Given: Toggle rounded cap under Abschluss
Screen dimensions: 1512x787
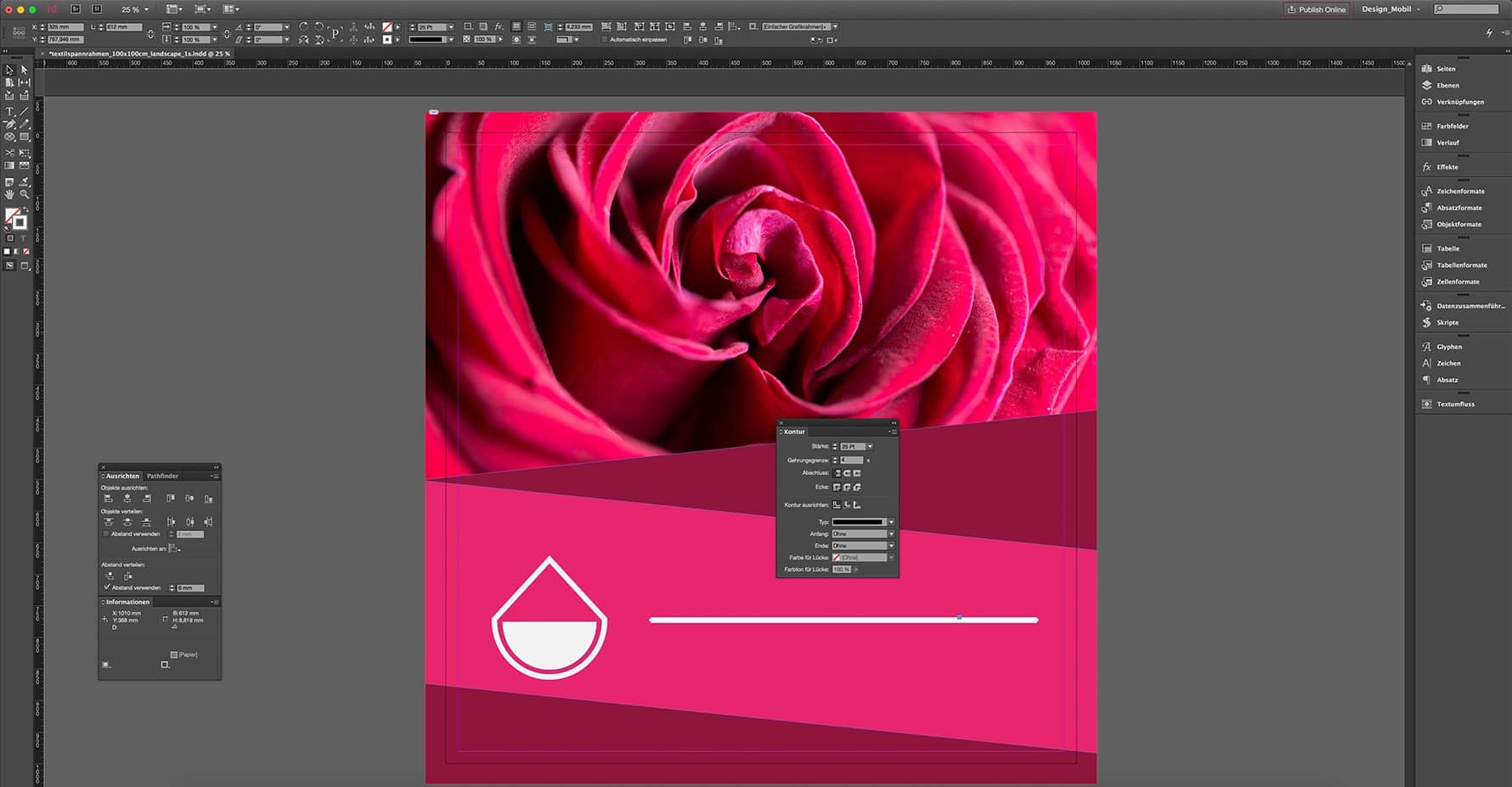Looking at the screenshot, I should click(x=849, y=473).
